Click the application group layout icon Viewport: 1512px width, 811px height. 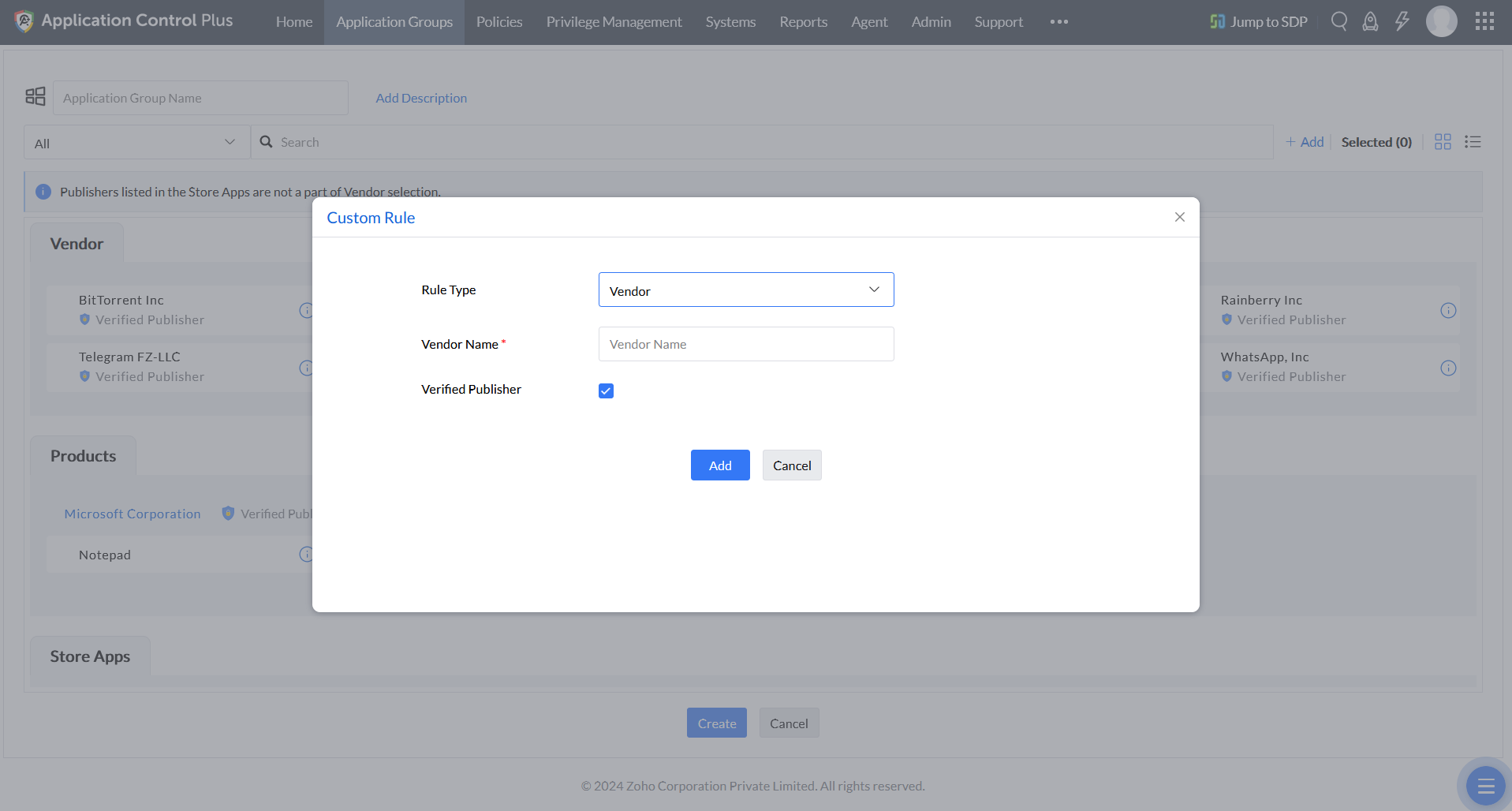pos(35,96)
